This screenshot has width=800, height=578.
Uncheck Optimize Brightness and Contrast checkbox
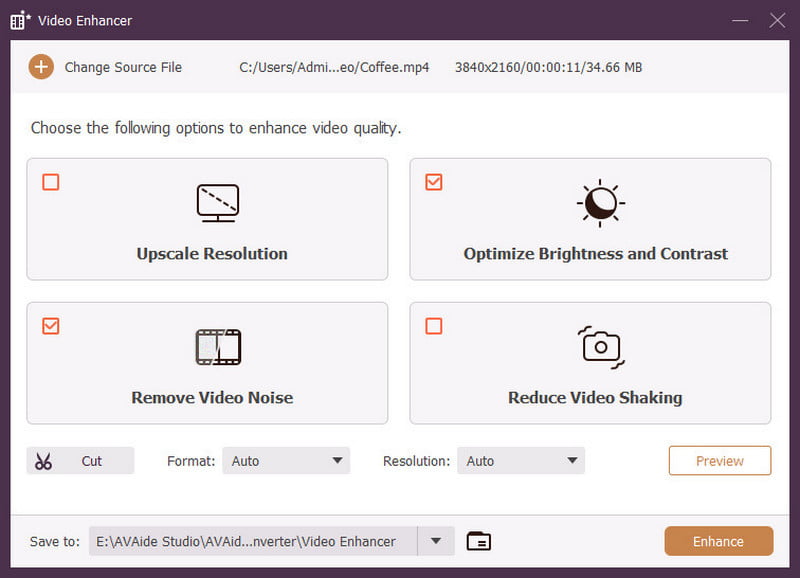433,182
